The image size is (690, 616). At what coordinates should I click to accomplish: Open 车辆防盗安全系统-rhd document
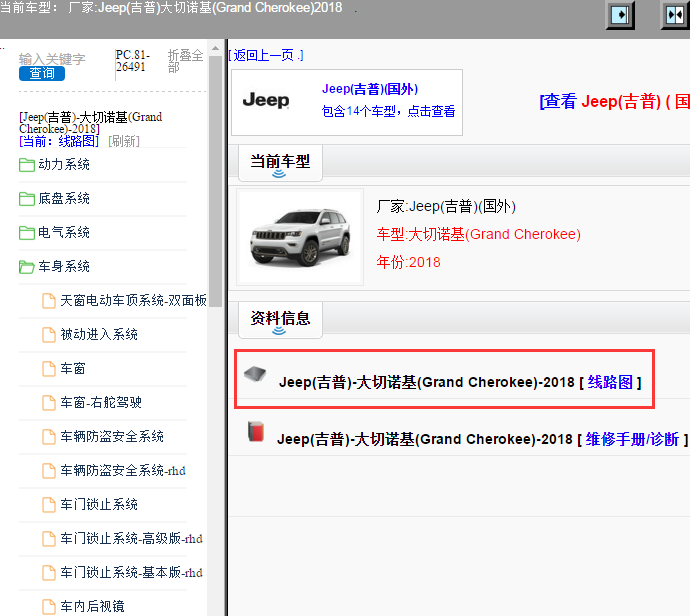pos(123,470)
